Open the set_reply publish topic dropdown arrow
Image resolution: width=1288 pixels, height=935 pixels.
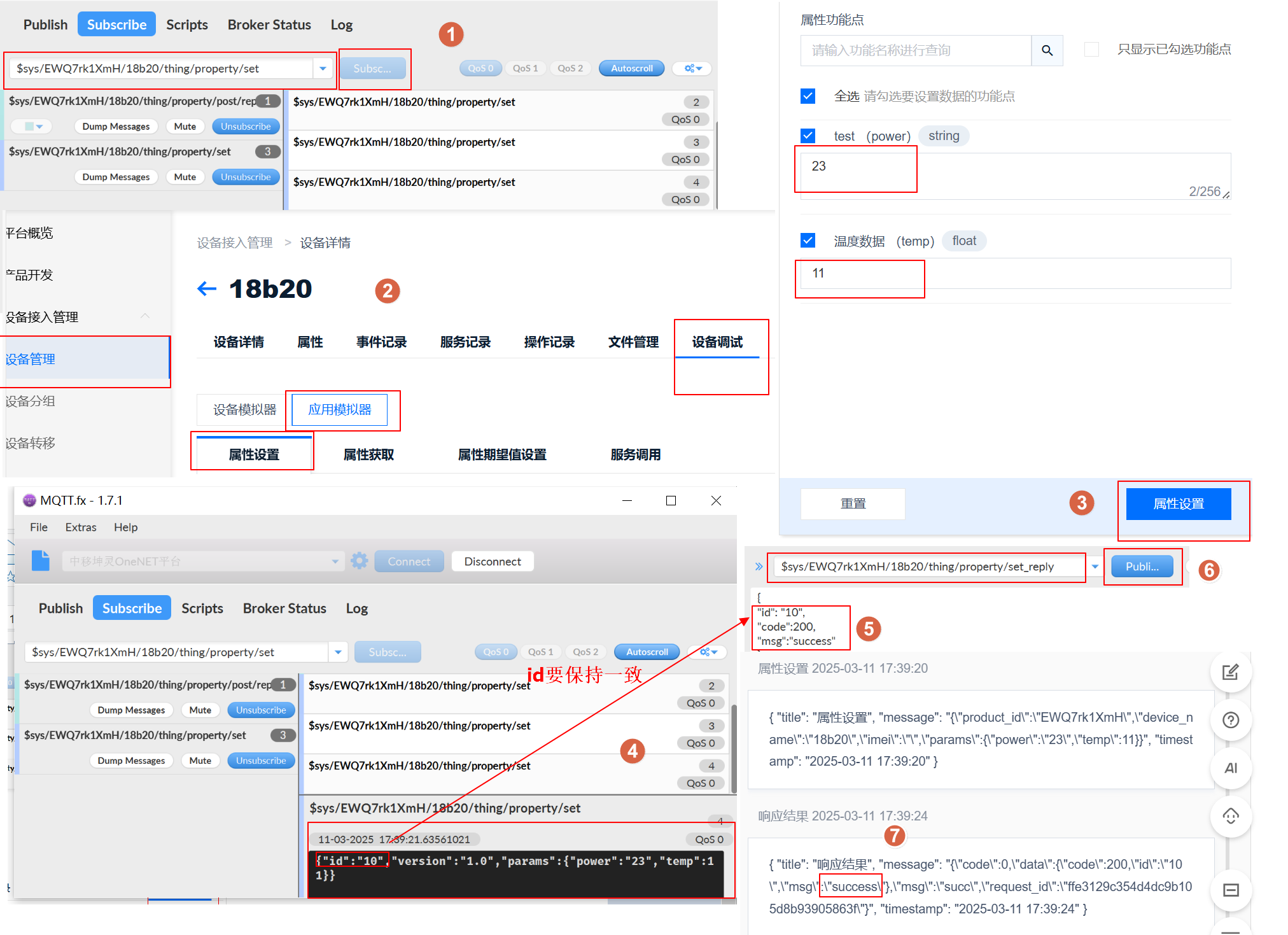tap(1095, 566)
